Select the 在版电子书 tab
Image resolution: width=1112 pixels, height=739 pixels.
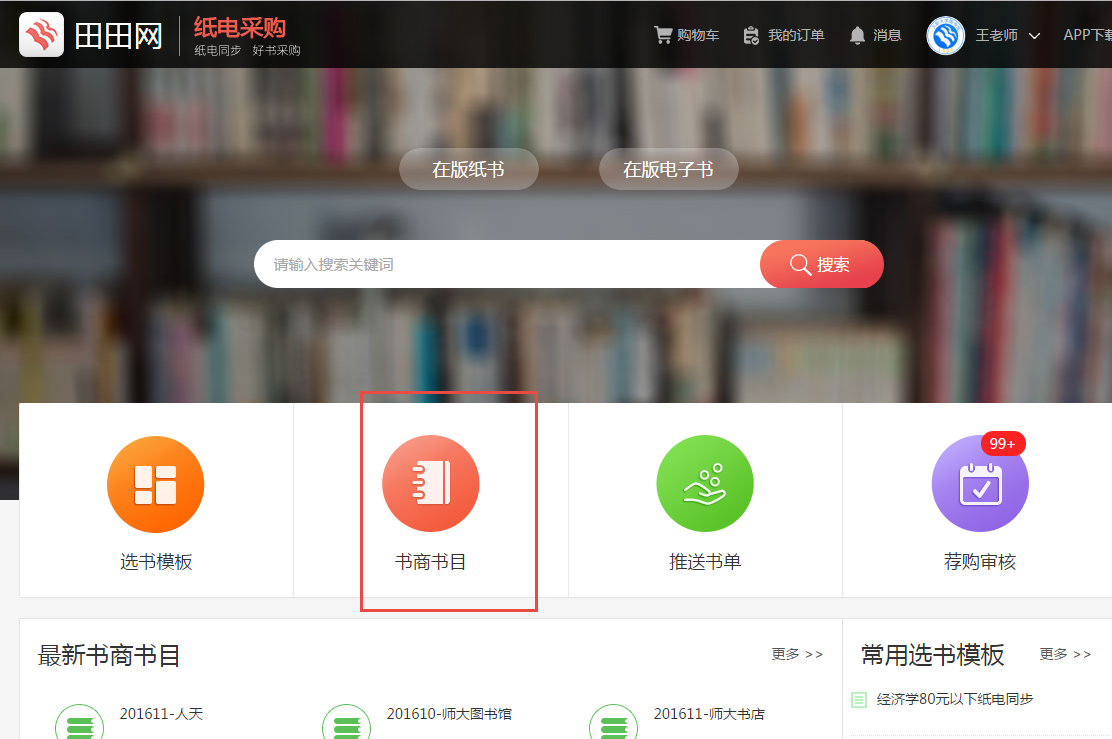click(x=668, y=169)
